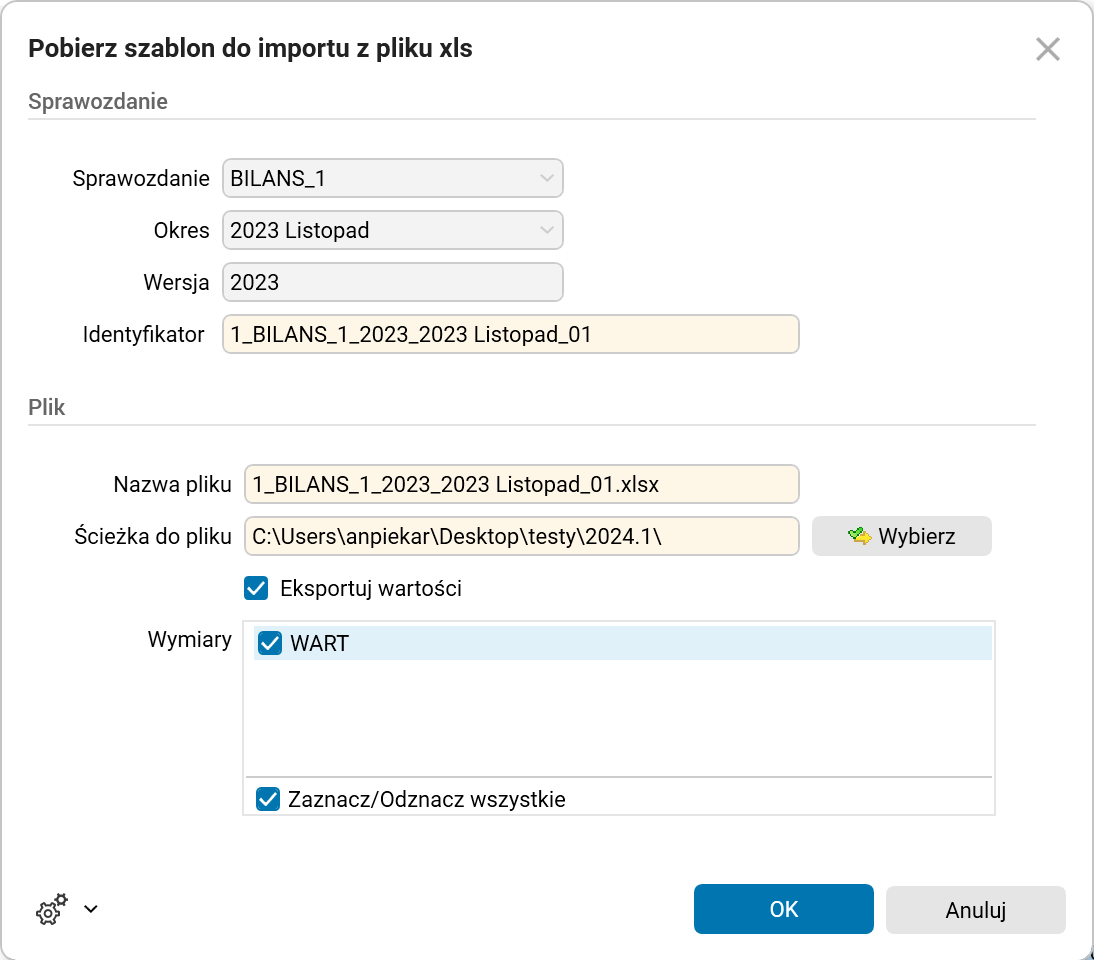1094x960 pixels.
Task: Click empty area in the Wymiary list
Action: pyautogui.click(x=618, y=718)
